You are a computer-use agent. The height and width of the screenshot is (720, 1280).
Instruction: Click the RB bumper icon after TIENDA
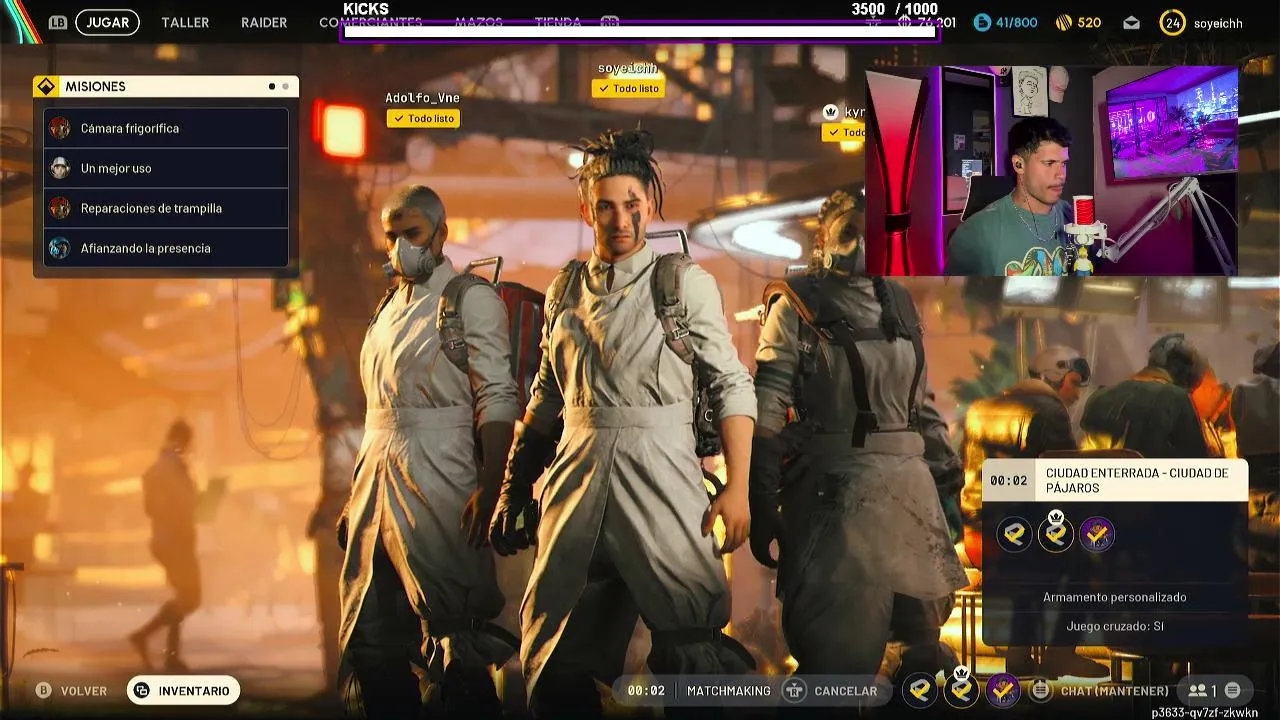click(610, 22)
